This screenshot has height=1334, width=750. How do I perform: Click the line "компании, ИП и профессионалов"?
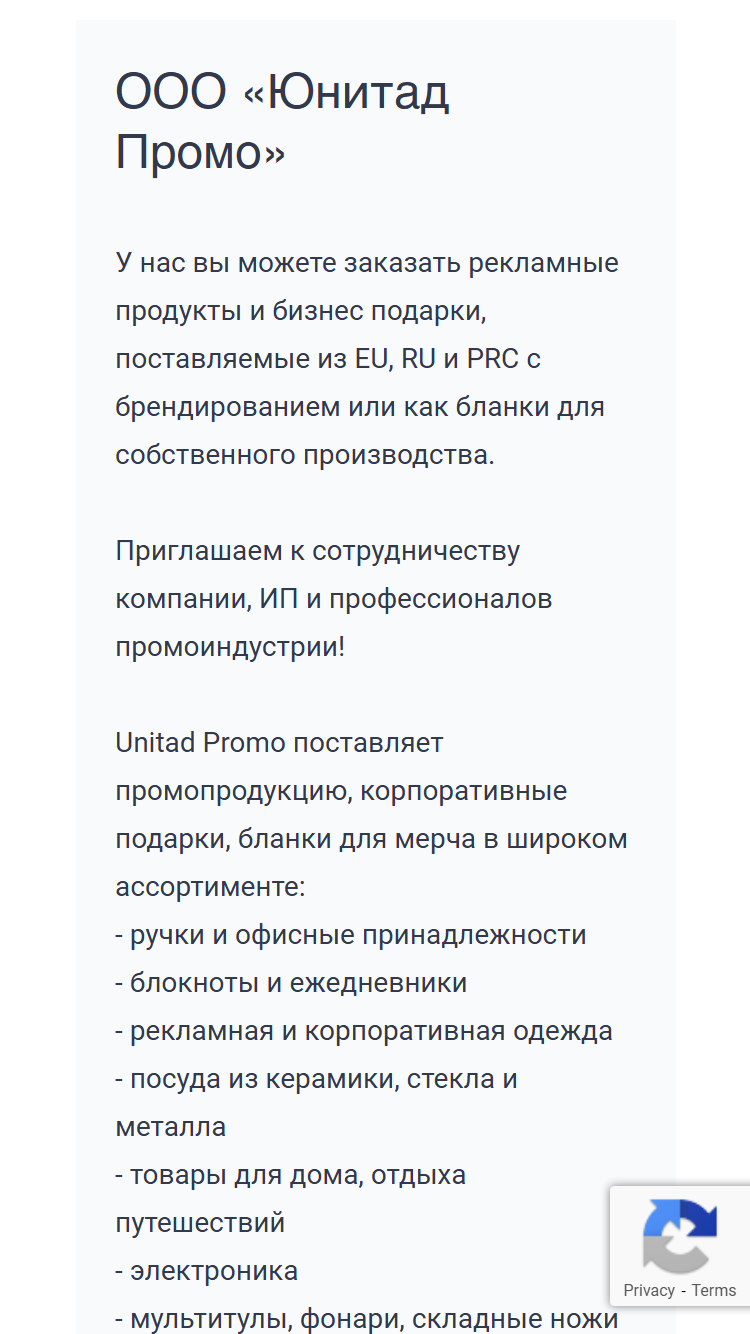334,599
